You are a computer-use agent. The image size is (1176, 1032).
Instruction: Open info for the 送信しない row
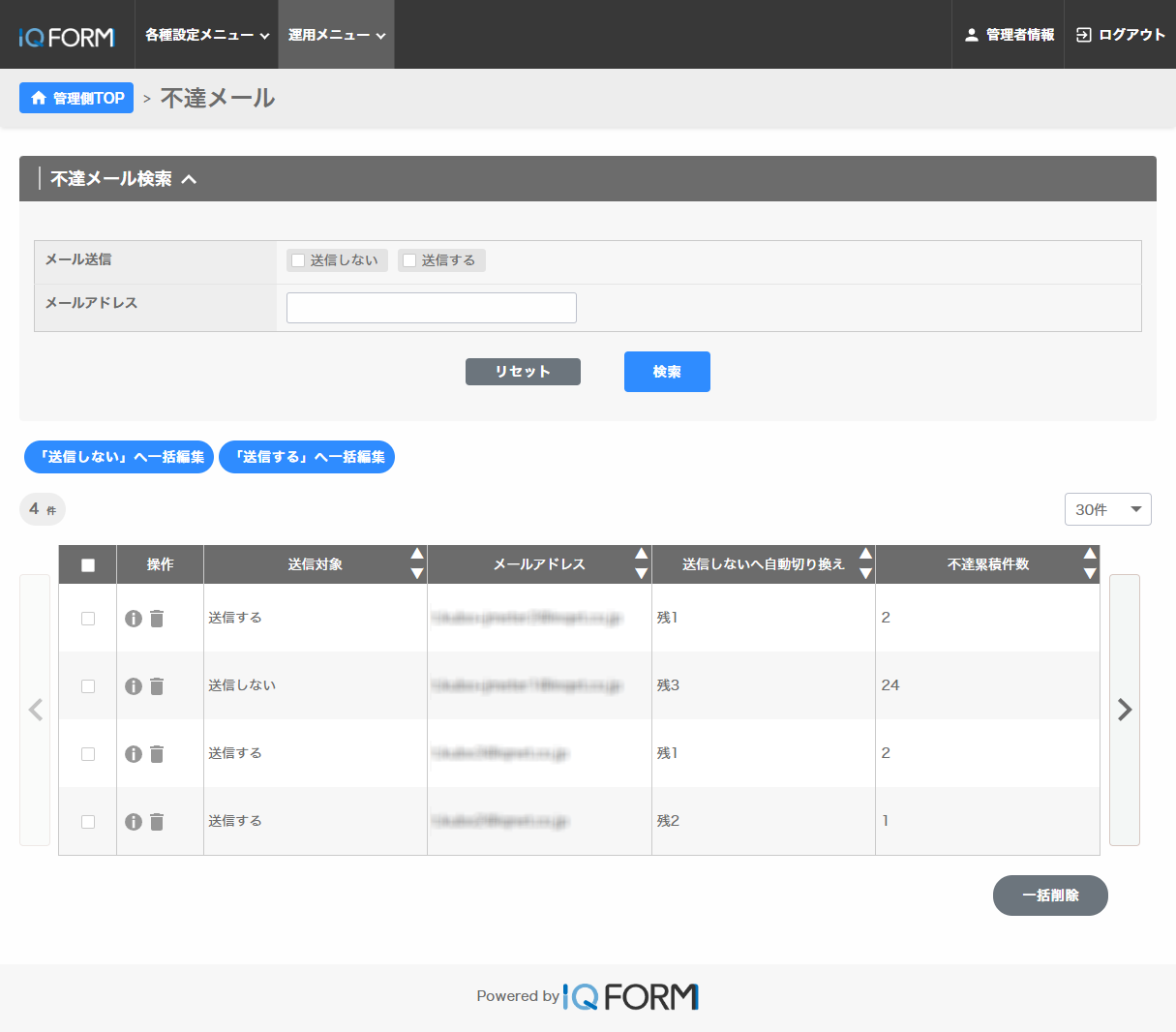pos(134,686)
